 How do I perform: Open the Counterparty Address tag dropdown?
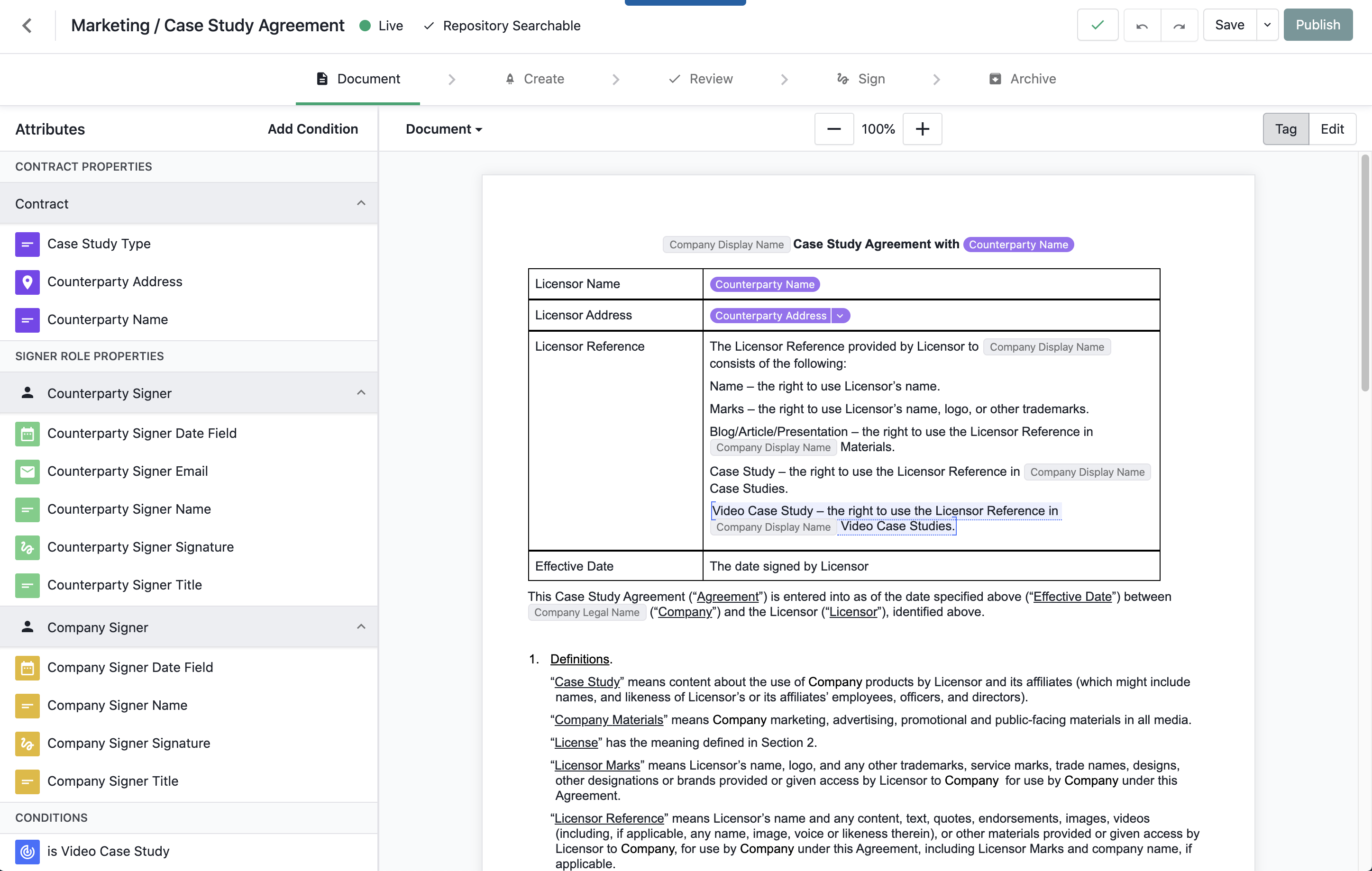coord(840,316)
